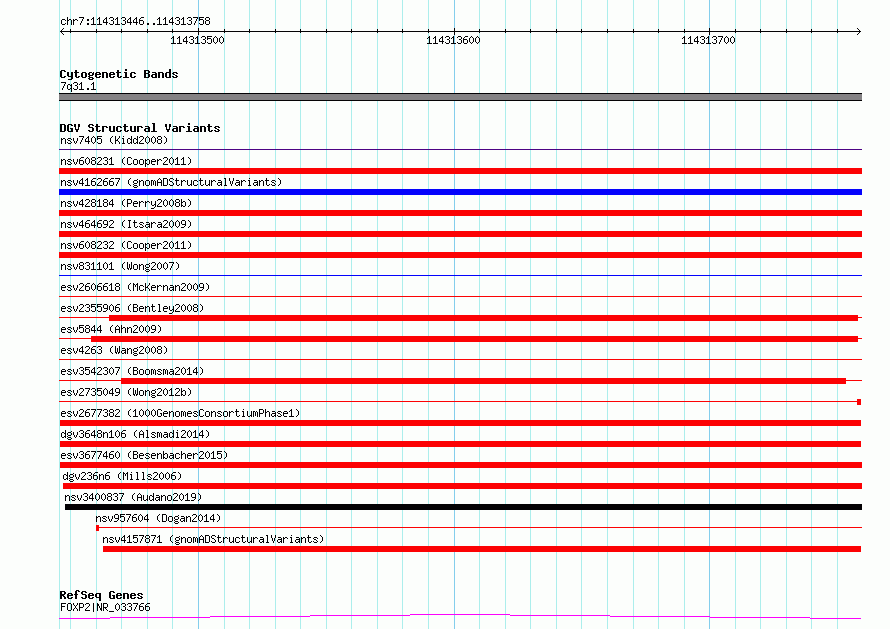Open the FOXP2|NR_033766 gene label
890x629 pixels.
(105, 607)
